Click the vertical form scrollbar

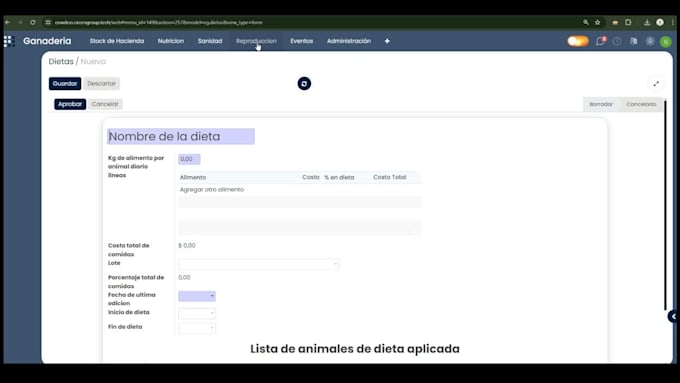pyautogui.click(x=665, y=205)
